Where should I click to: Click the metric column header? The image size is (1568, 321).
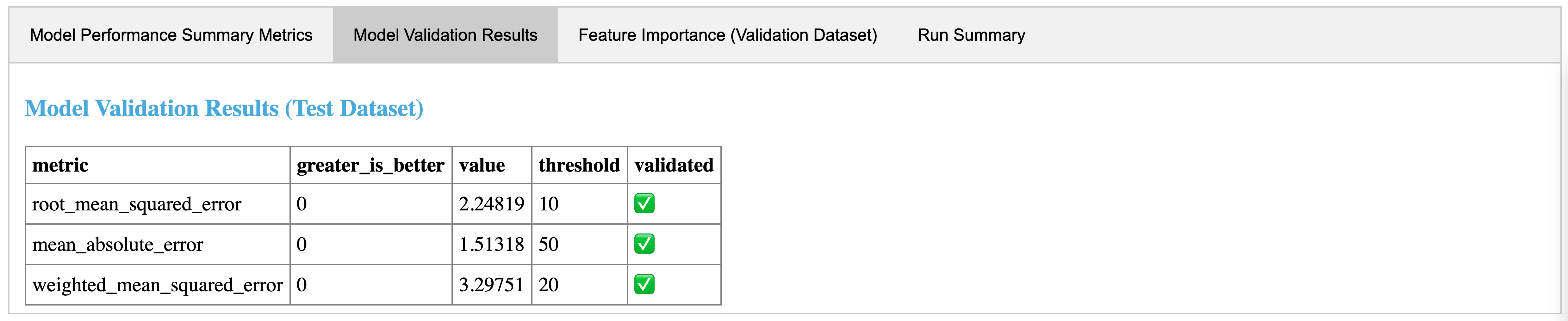(x=60, y=165)
